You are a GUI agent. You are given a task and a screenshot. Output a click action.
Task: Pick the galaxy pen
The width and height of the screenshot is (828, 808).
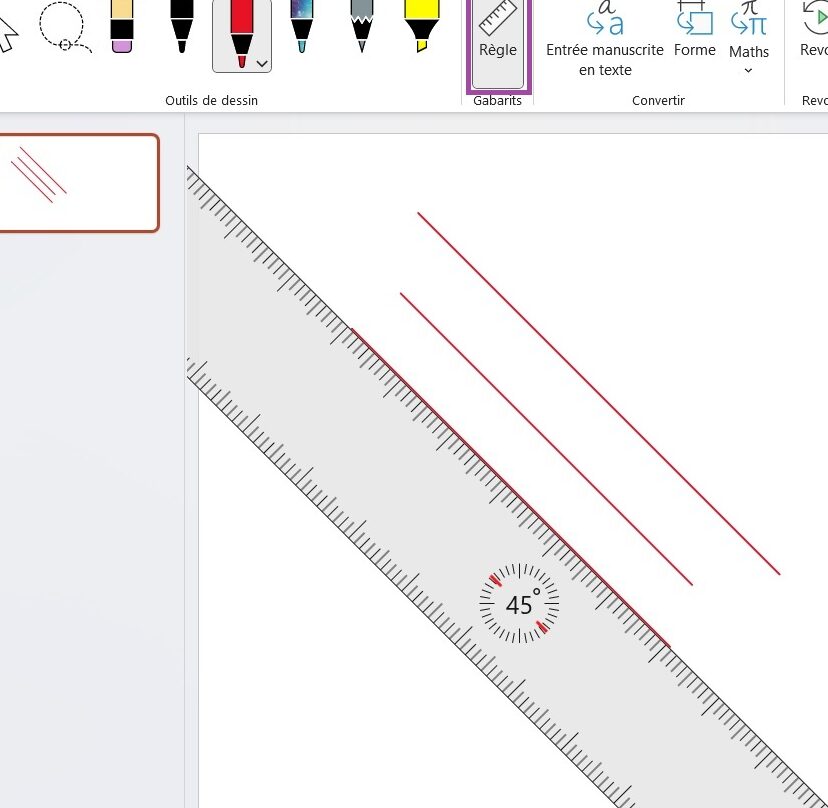302,26
